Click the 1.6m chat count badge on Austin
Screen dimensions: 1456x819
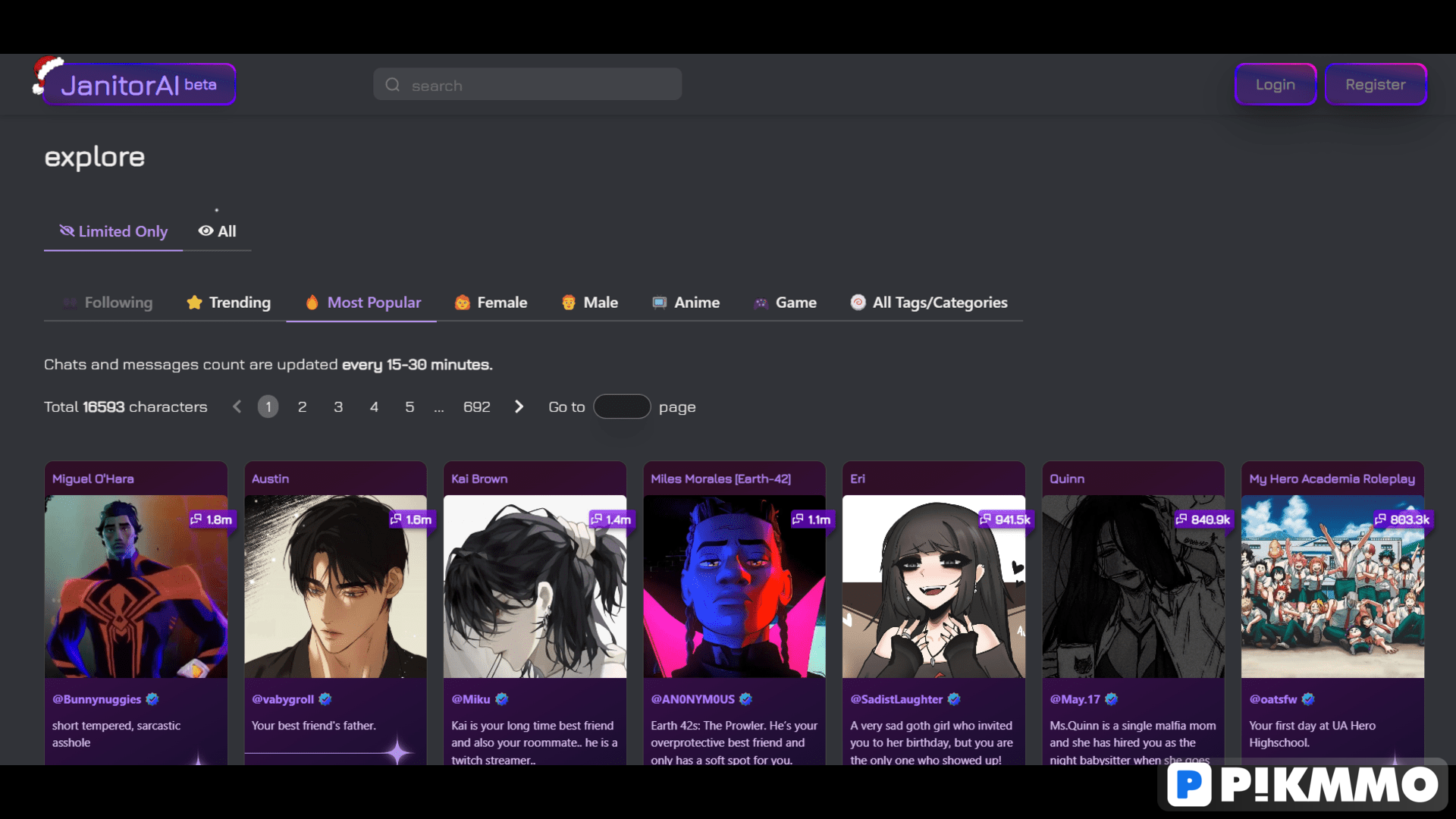point(411,519)
